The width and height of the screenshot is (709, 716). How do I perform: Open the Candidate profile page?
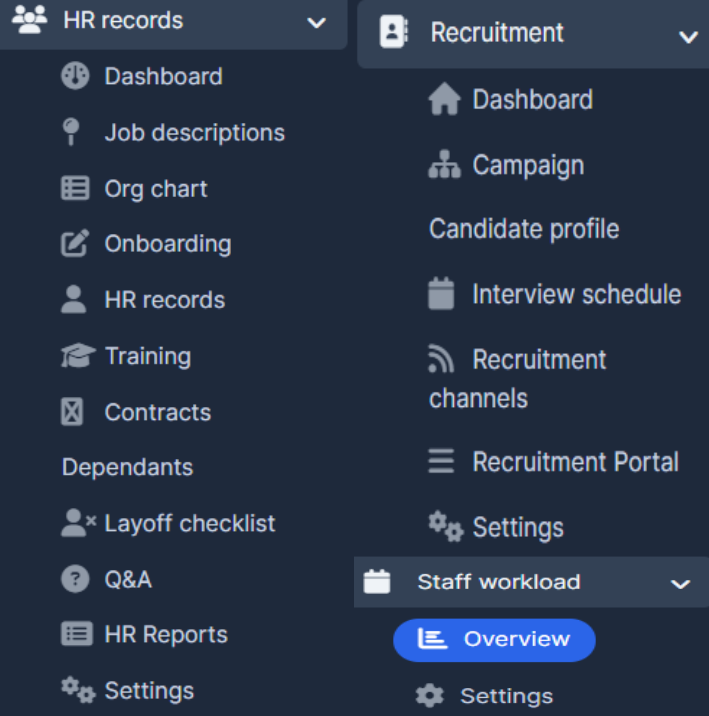pos(524,229)
